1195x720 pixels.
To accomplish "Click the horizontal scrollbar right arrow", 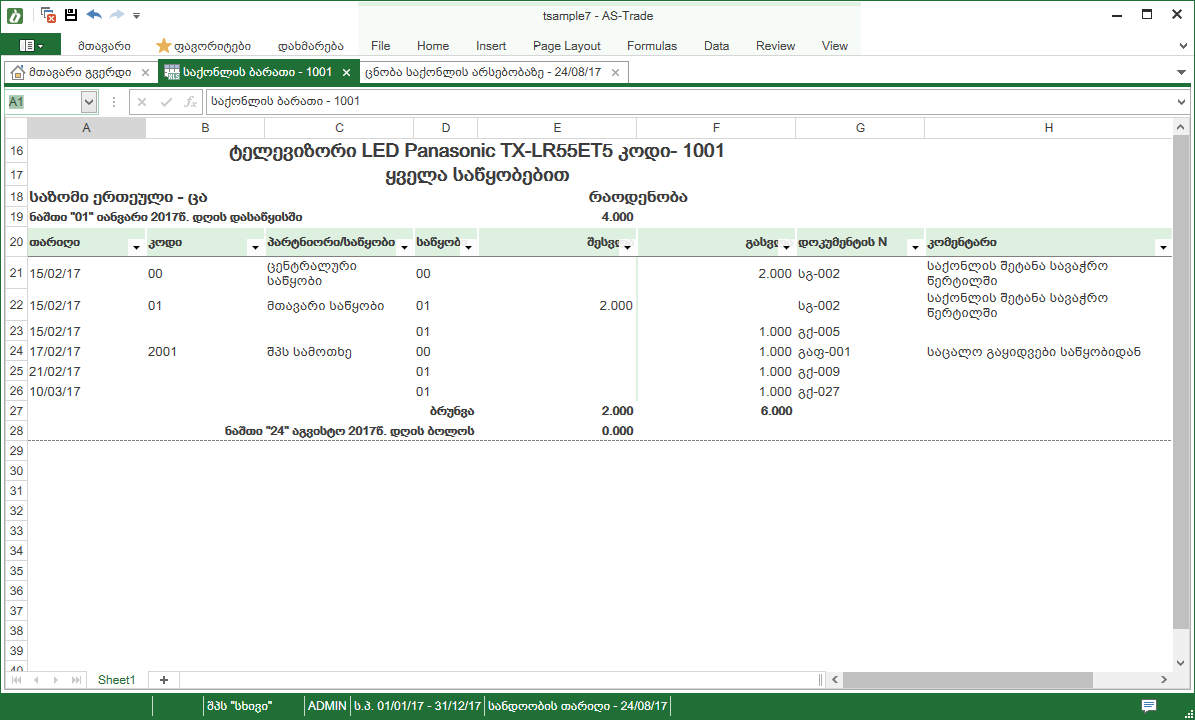I will tap(1164, 680).
